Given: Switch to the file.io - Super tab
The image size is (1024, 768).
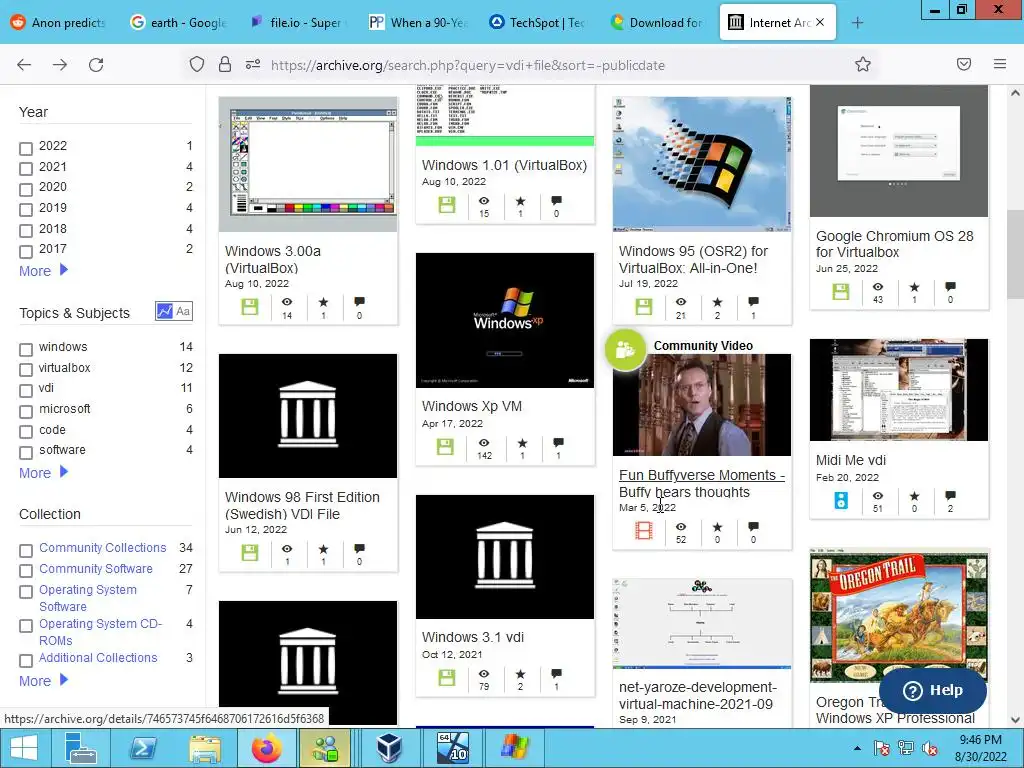Looking at the screenshot, I should coord(298,23).
